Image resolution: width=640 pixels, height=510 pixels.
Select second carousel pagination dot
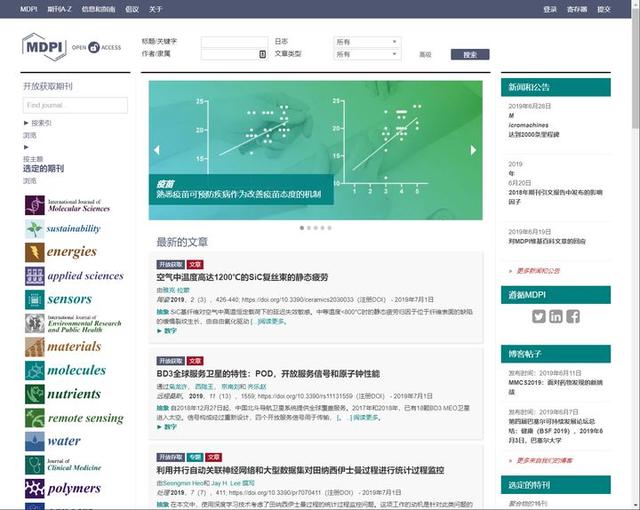coord(309,228)
